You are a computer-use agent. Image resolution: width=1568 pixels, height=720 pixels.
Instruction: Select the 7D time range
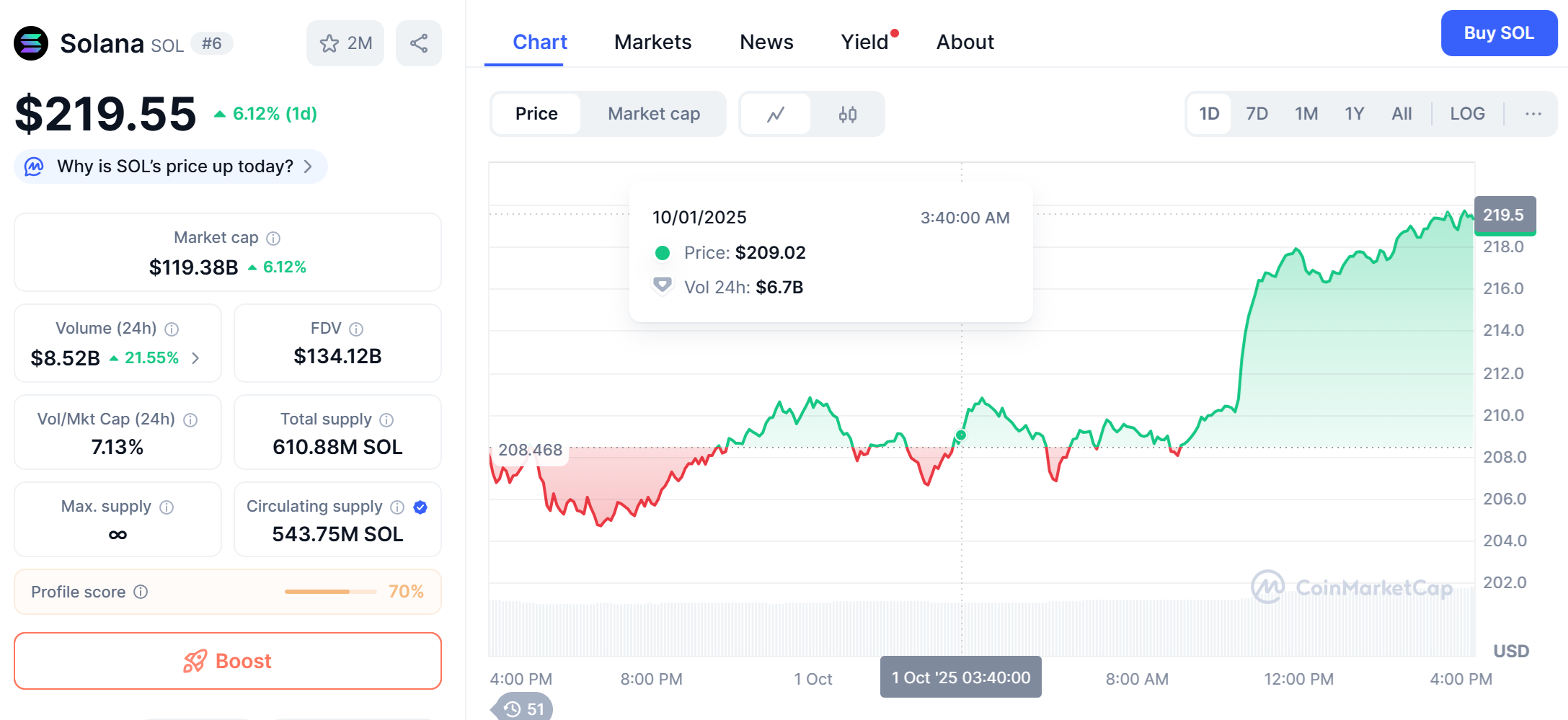1257,114
